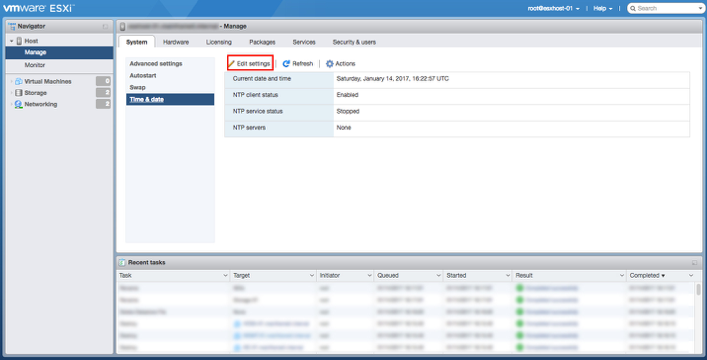
Task: Open the Security & users tab
Action: click(x=354, y=42)
